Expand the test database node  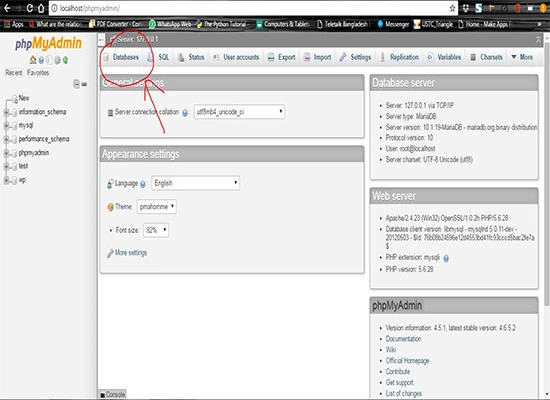6,167
